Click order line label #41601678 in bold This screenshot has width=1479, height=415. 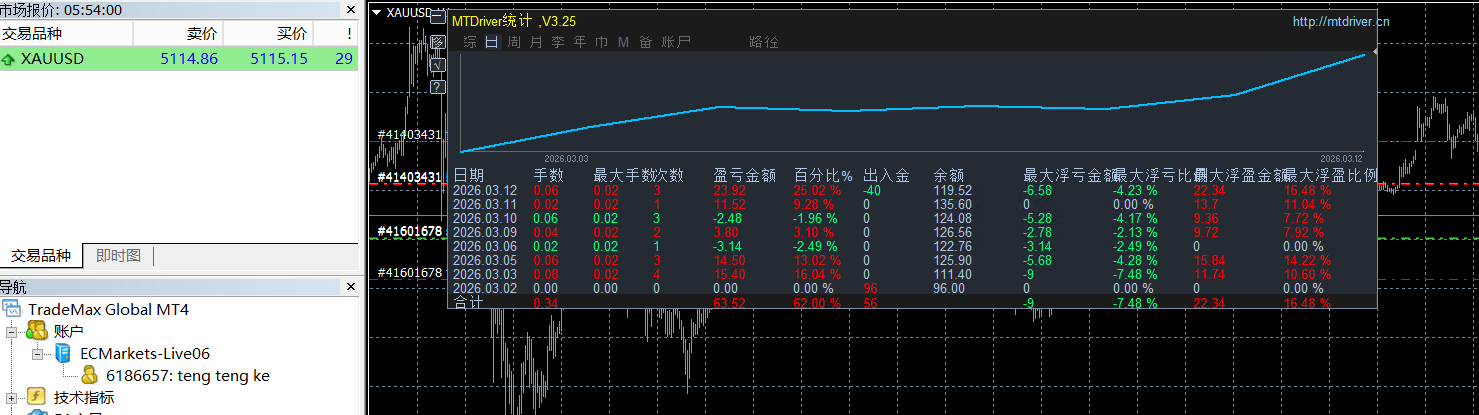coord(408,231)
